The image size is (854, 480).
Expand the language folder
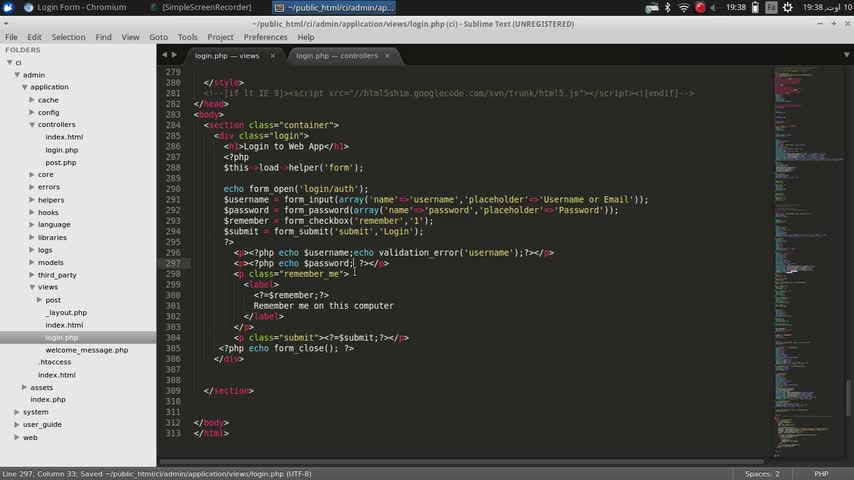[x=32, y=224]
